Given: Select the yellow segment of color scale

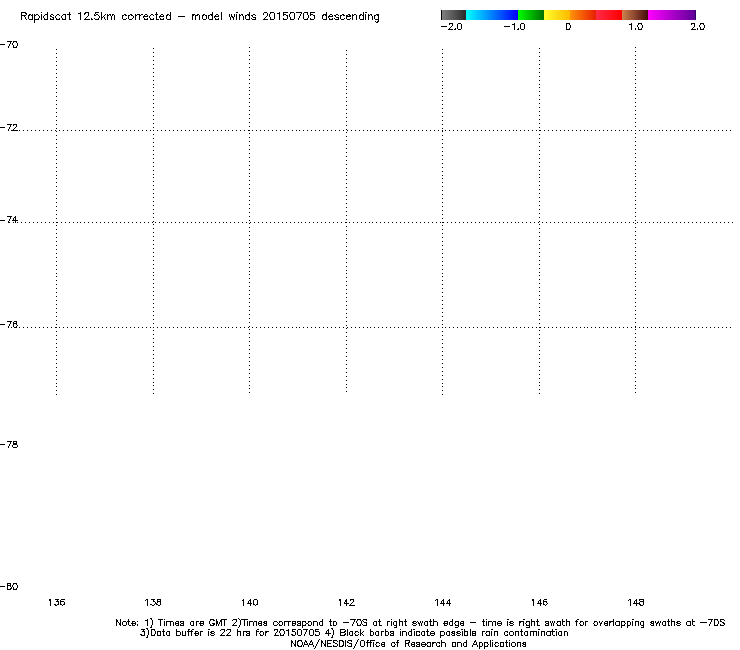Looking at the screenshot, I should (557, 15).
